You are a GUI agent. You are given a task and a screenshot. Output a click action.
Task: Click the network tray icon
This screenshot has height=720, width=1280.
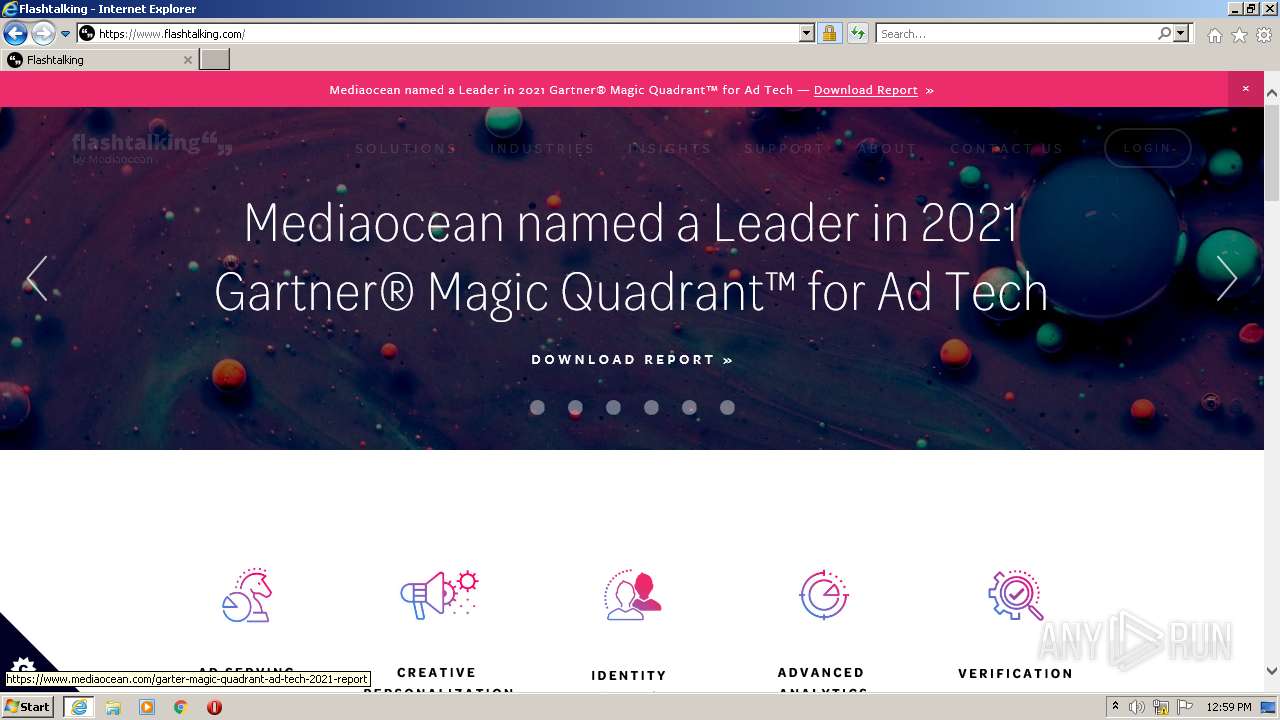[1161, 707]
